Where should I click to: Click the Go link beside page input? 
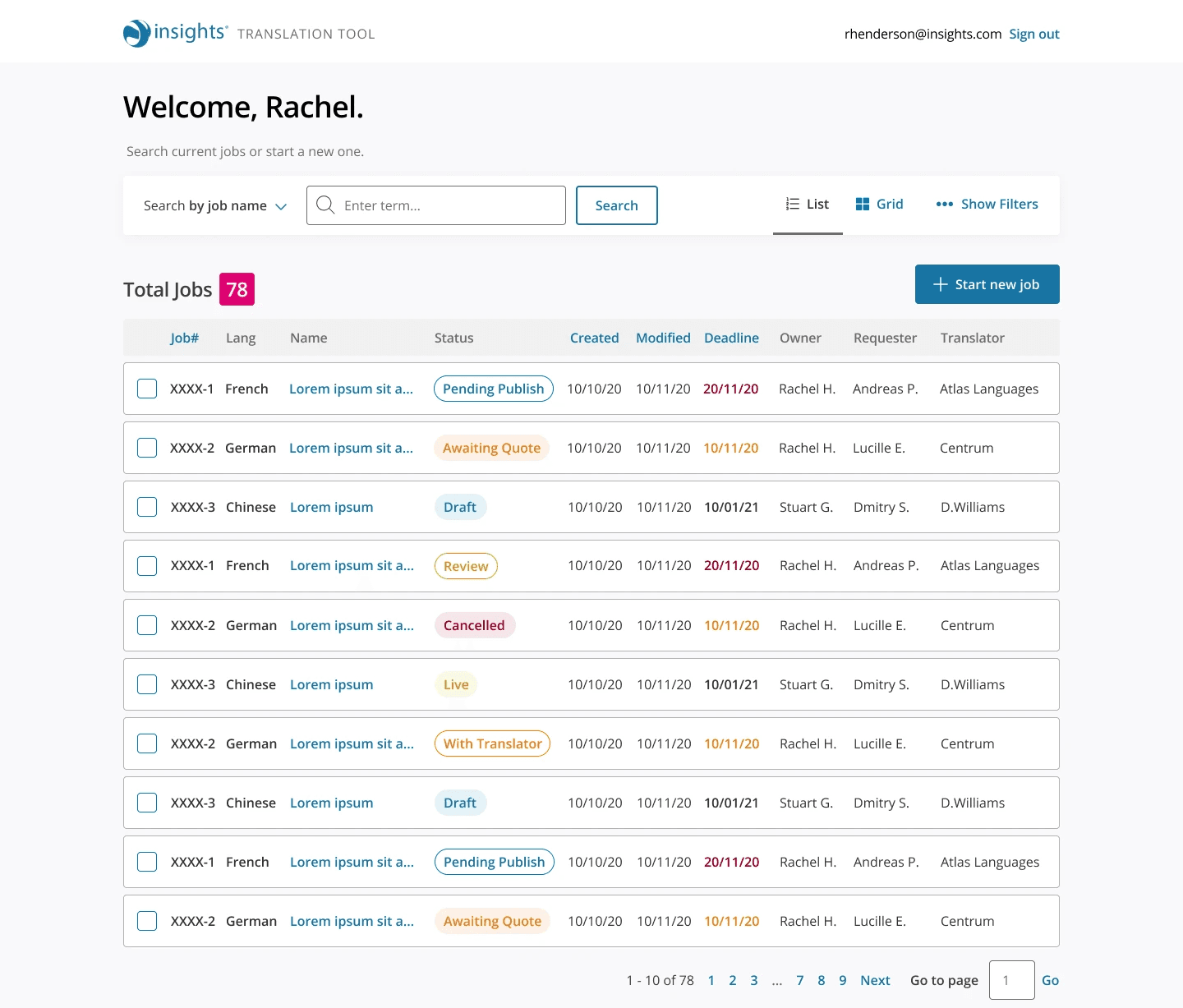(1050, 980)
